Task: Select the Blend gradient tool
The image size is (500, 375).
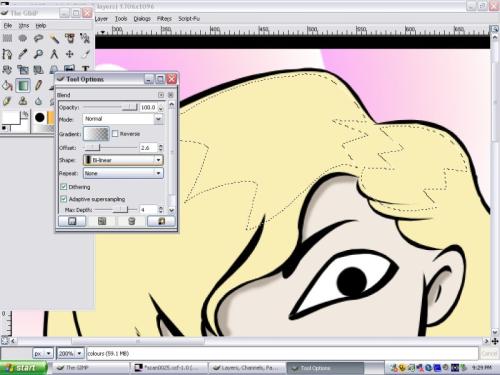Action: [x=23, y=85]
